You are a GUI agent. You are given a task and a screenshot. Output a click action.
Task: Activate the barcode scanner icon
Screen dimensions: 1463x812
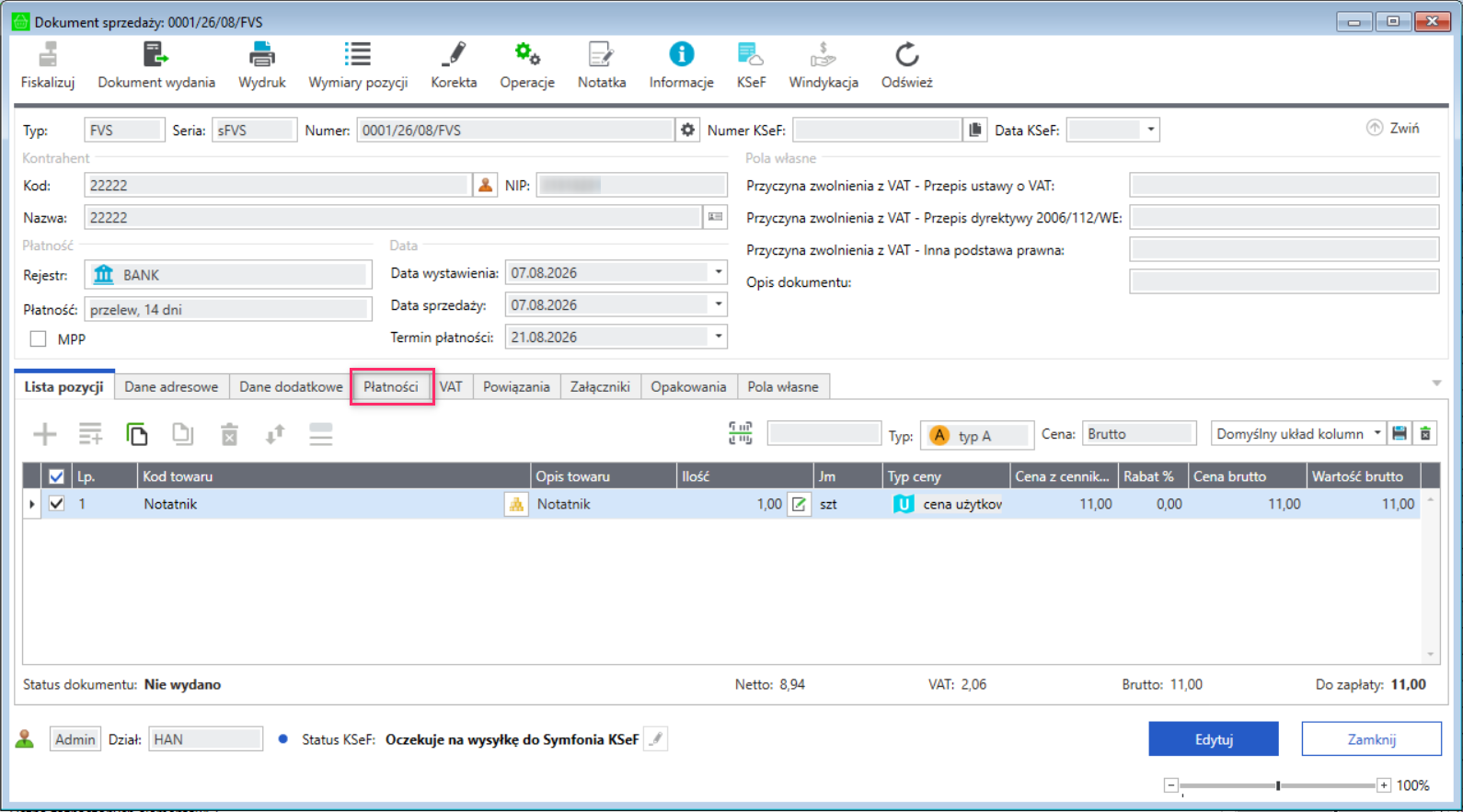point(741,434)
